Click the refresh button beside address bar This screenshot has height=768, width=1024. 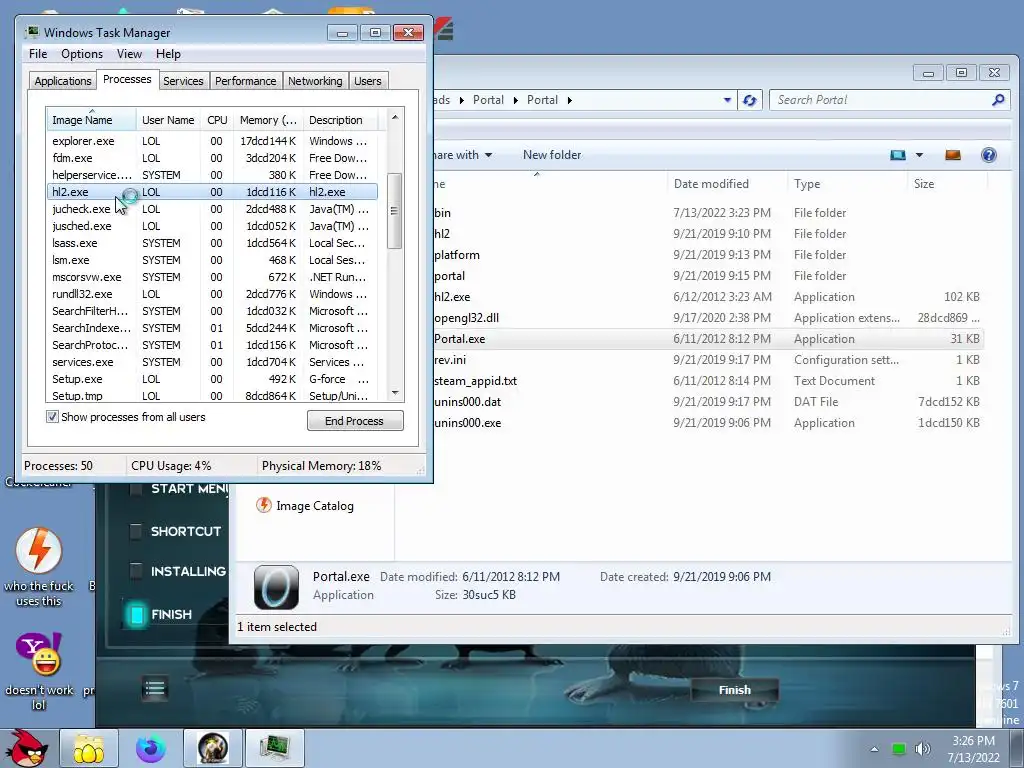click(x=750, y=100)
